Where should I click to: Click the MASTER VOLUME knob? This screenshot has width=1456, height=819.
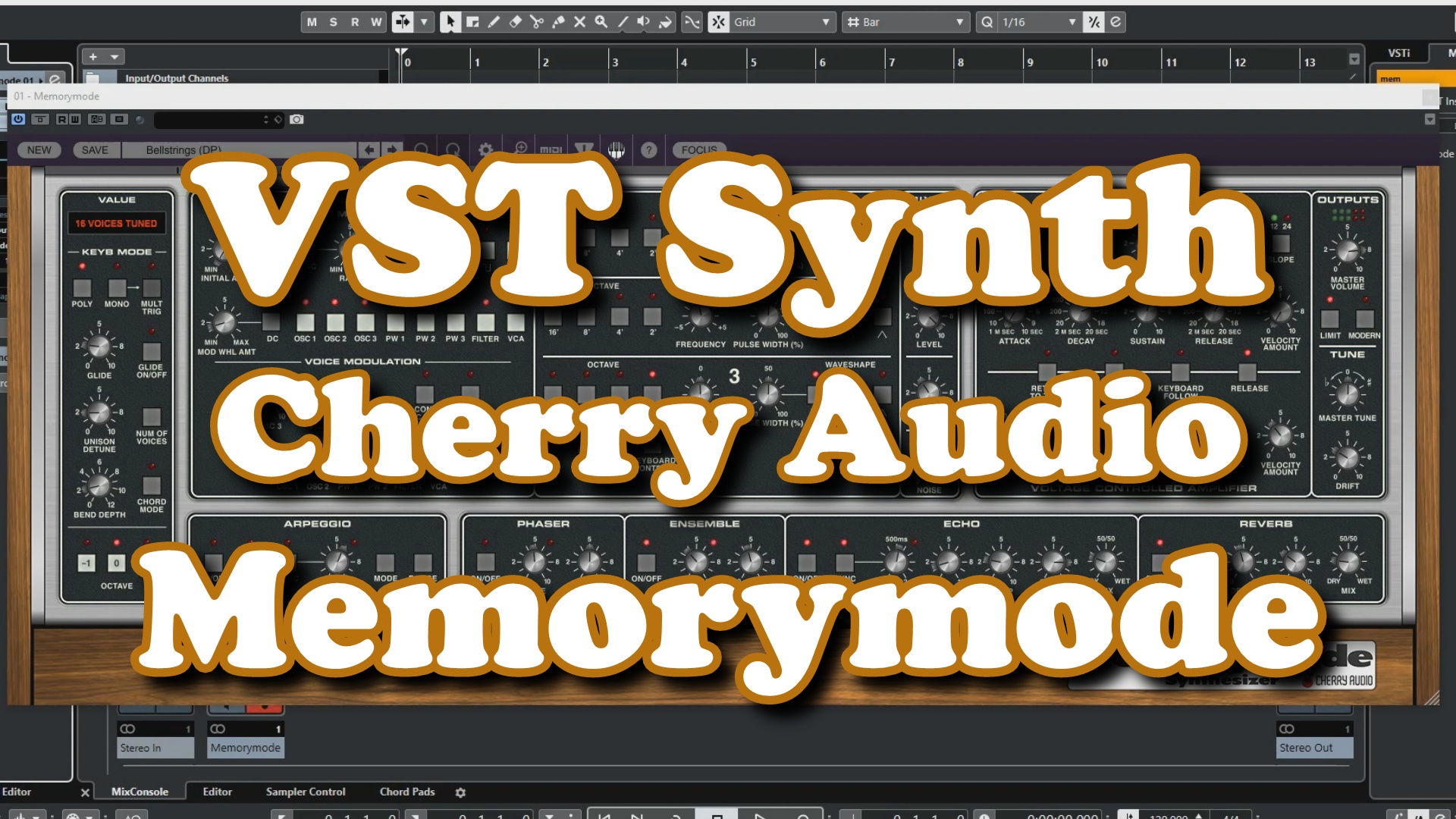coord(1348,251)
